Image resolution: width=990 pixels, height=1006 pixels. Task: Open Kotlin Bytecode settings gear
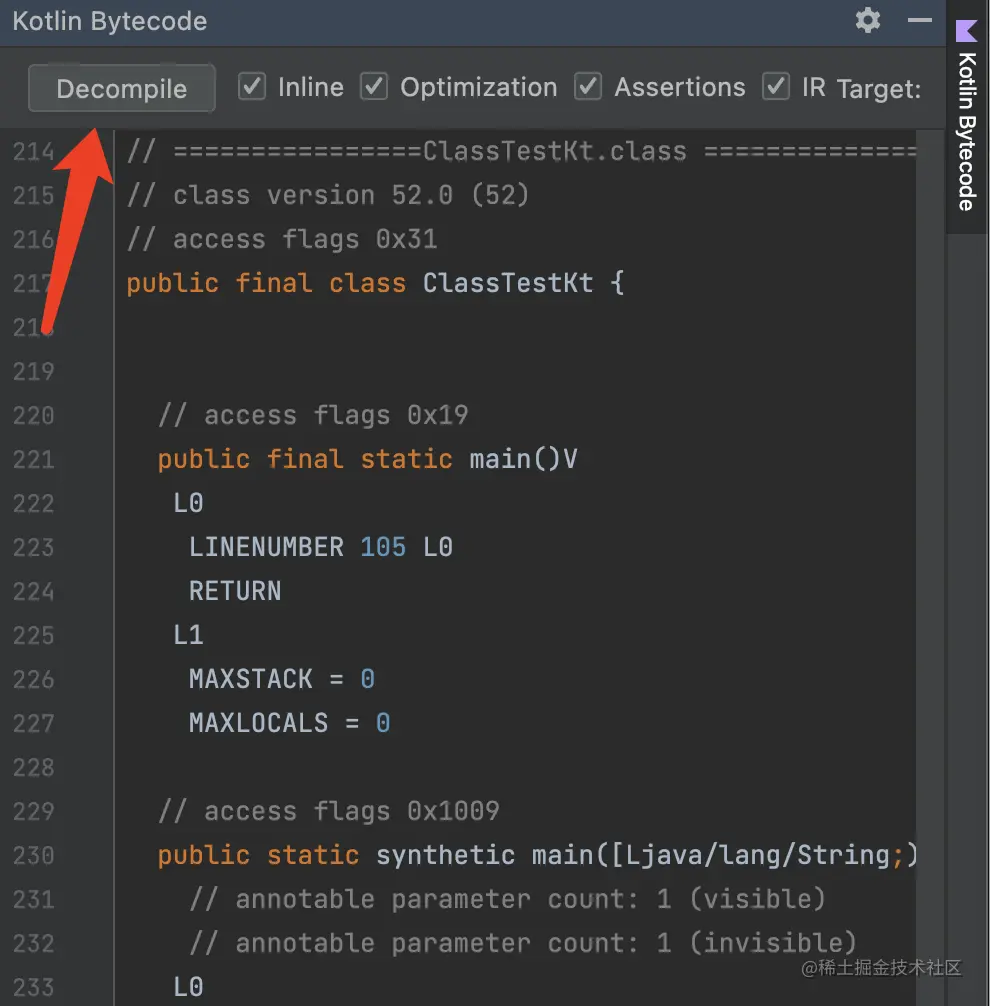pyautogui.click(x=867, y=21)
